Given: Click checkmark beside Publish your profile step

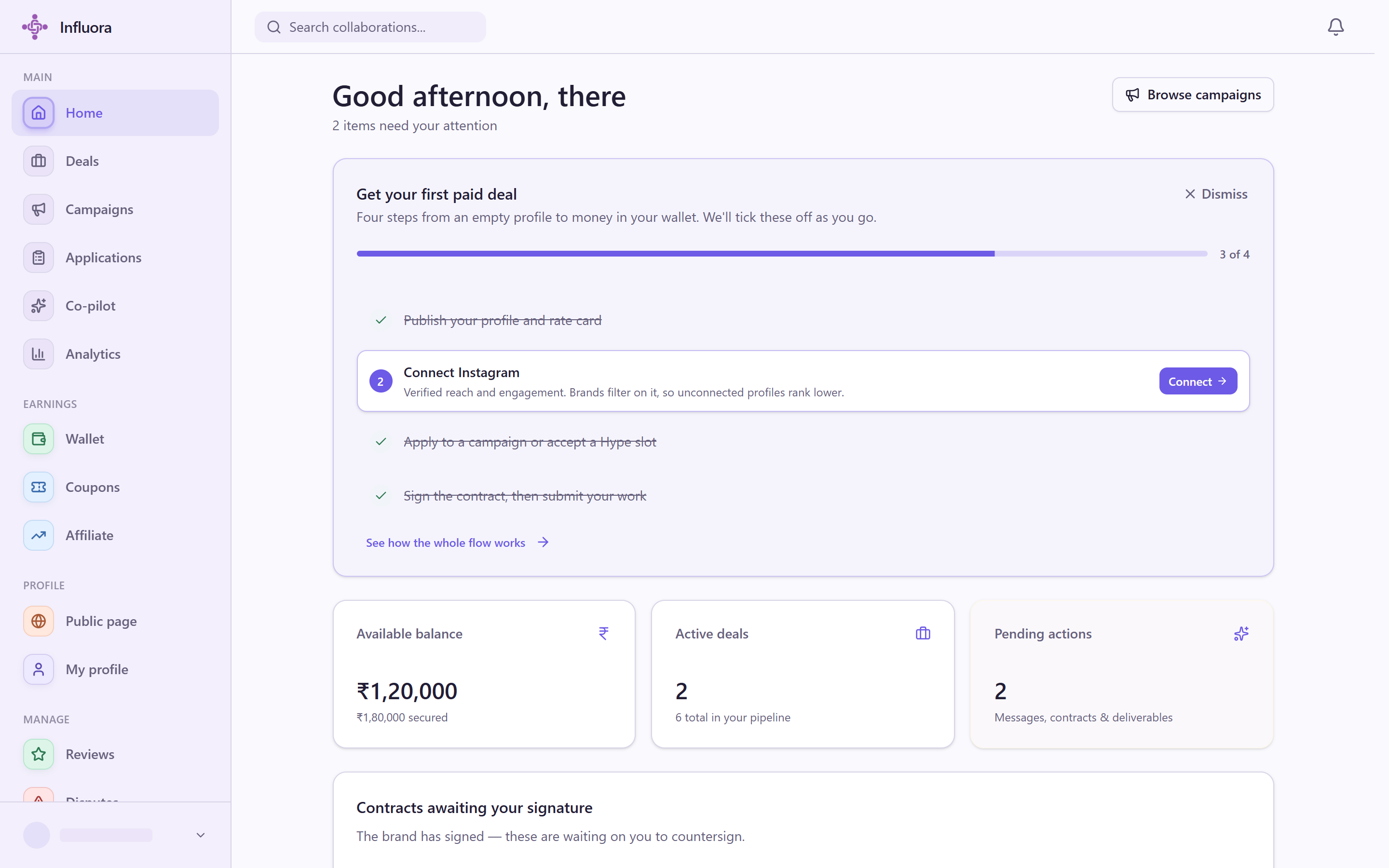Looking at the screenshot, I should pos(381,320).
